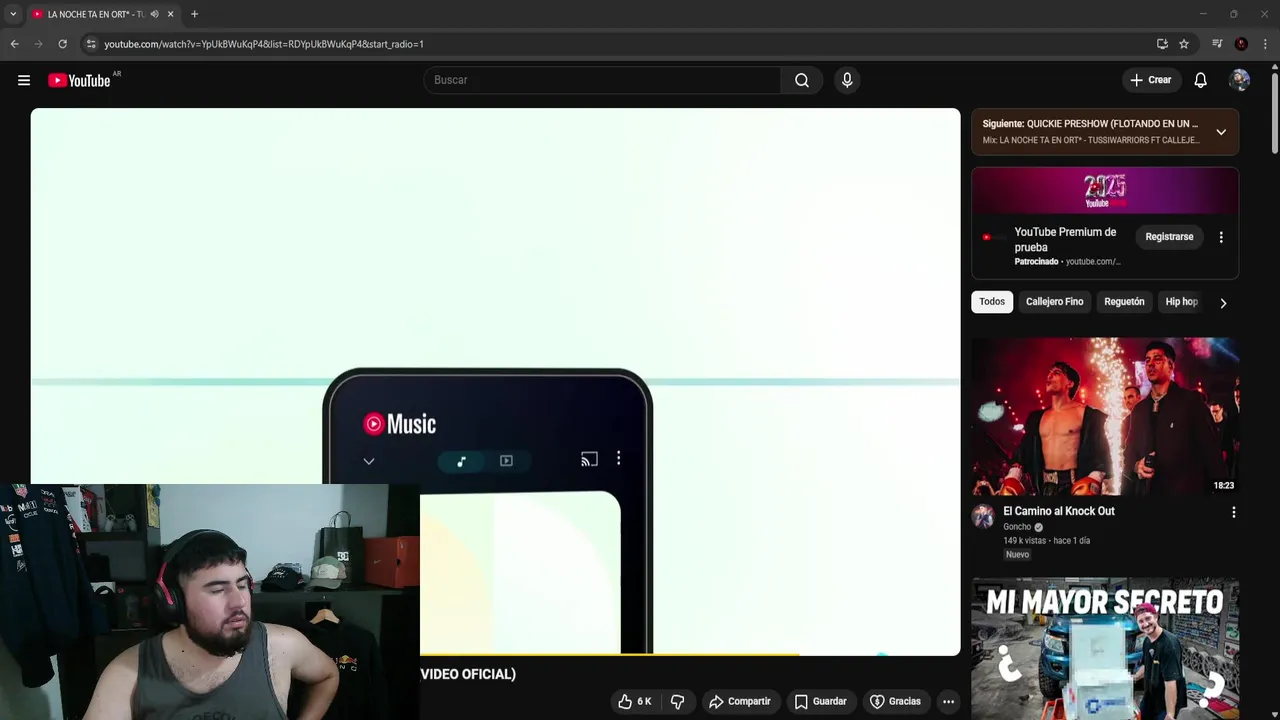Bookmark this page with star icon
The height and width of the screenshot is (720, 1280).
[1184, 44]
